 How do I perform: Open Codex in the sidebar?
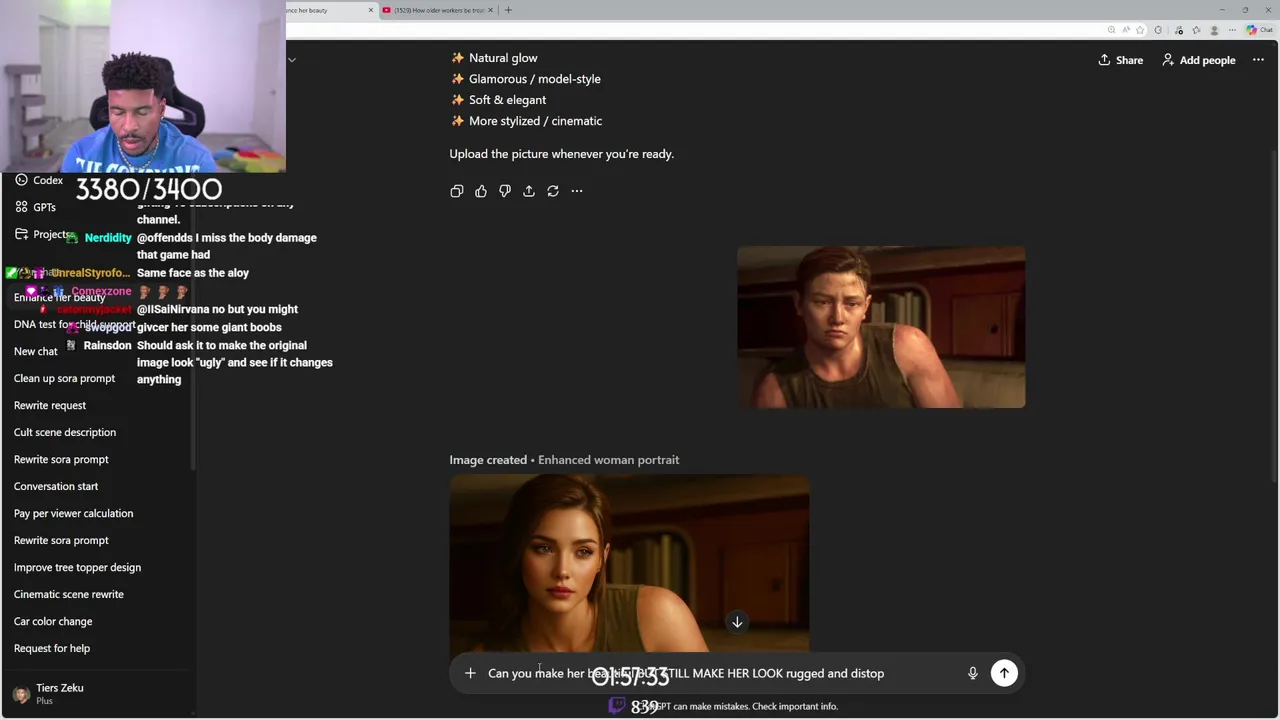(40, 180)
